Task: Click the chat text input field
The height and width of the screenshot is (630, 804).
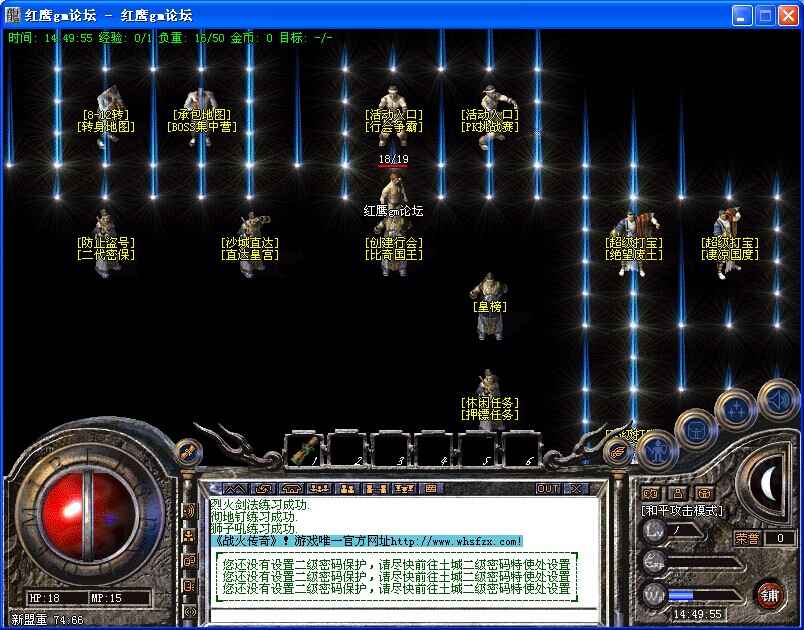Action: click(400, 612)
